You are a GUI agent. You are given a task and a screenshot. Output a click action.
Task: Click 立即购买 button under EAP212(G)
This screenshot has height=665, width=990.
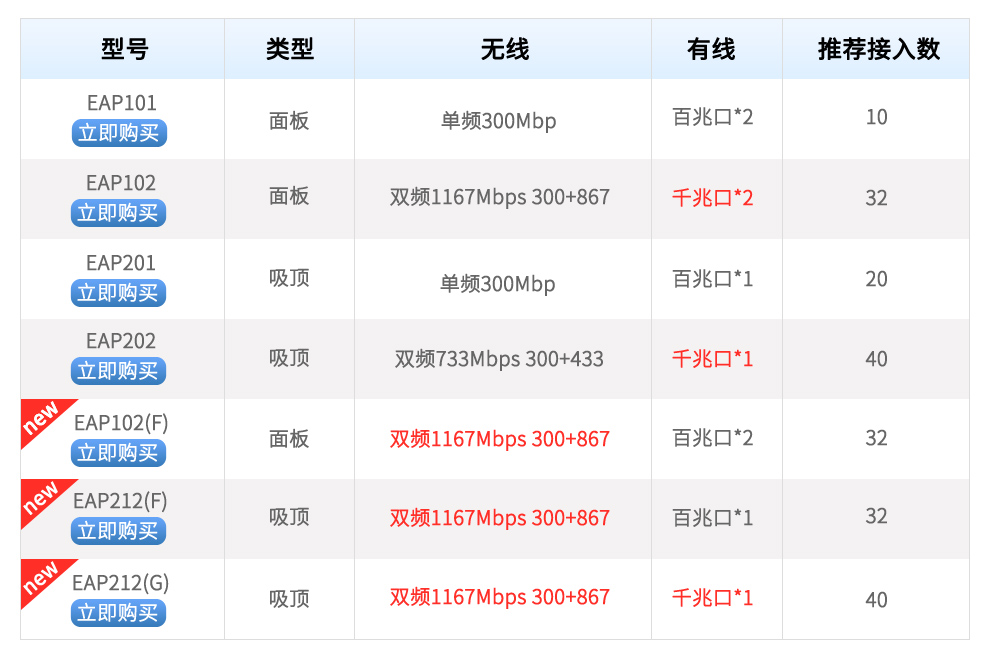click(x=119, y=613)
